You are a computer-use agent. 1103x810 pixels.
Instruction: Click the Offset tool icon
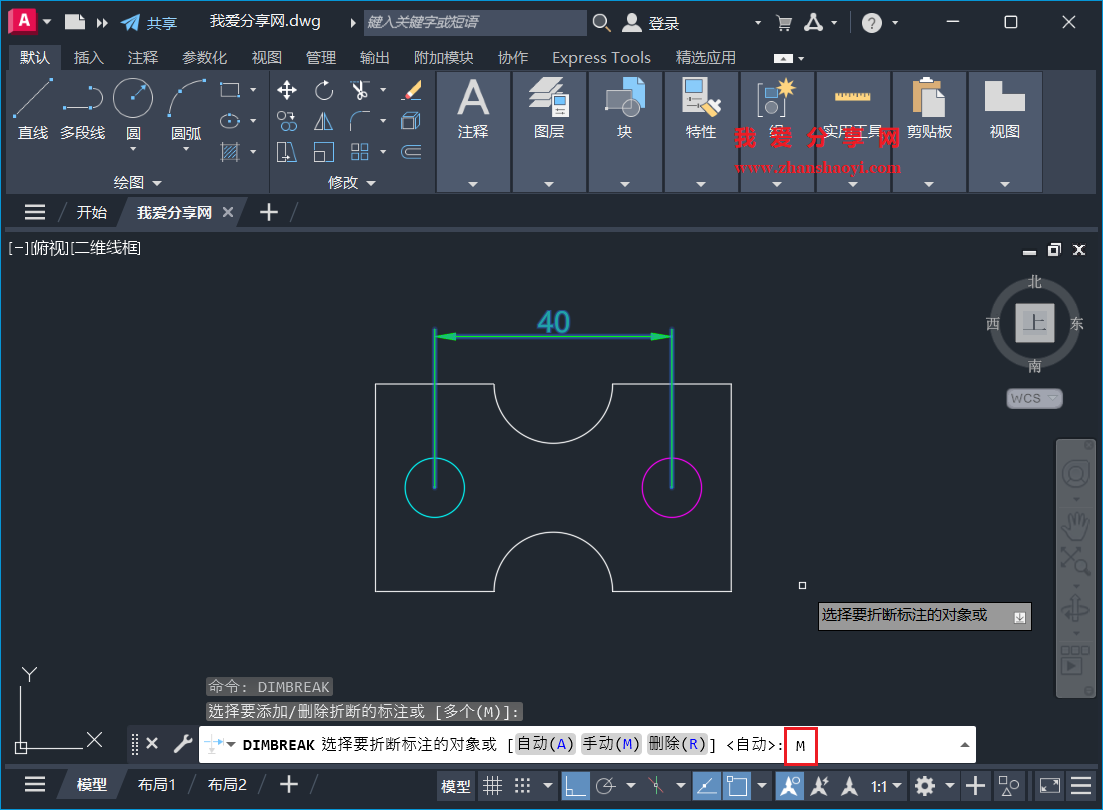coord(411,152)
